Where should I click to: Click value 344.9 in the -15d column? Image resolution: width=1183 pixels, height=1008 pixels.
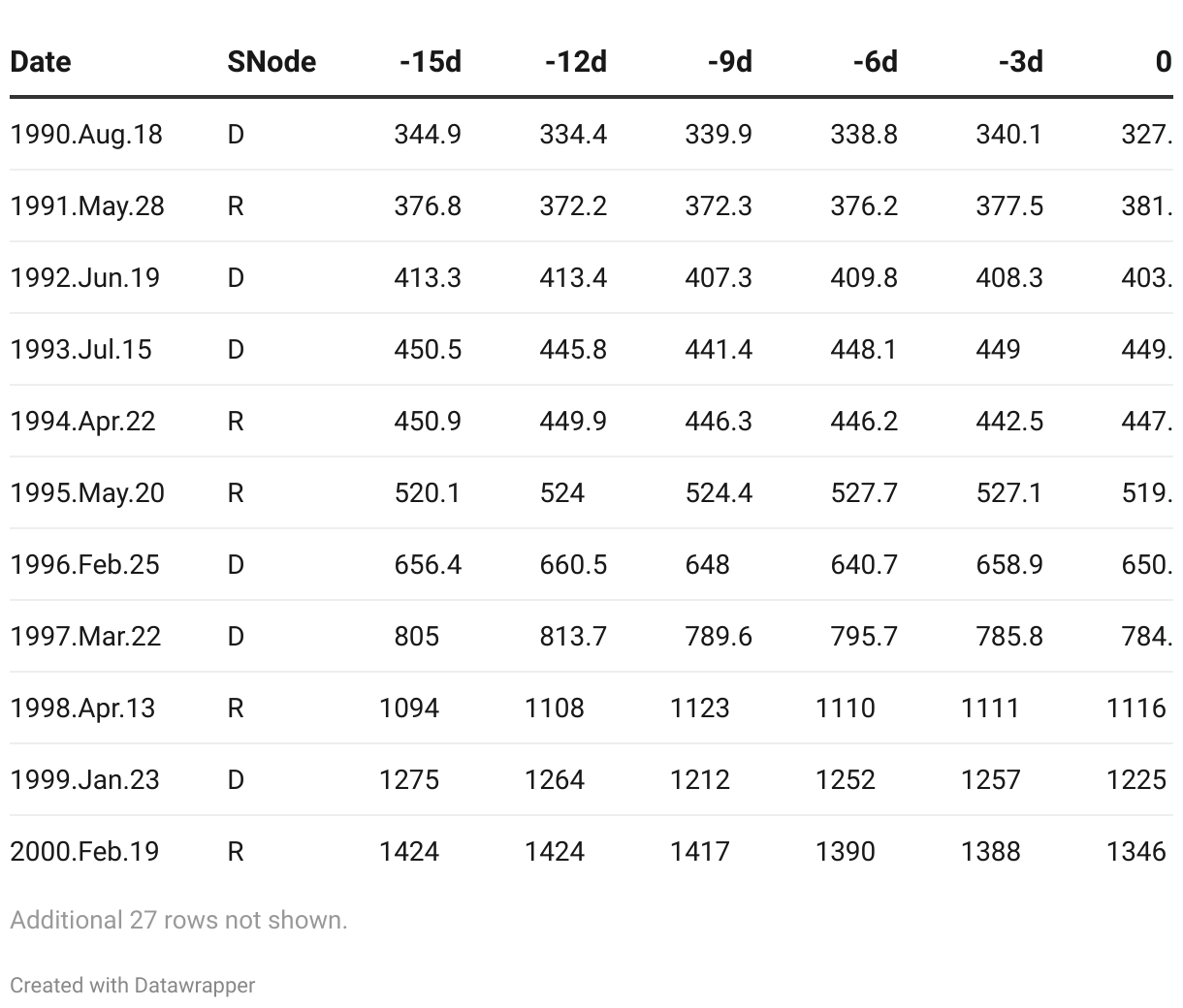point(428,134)
